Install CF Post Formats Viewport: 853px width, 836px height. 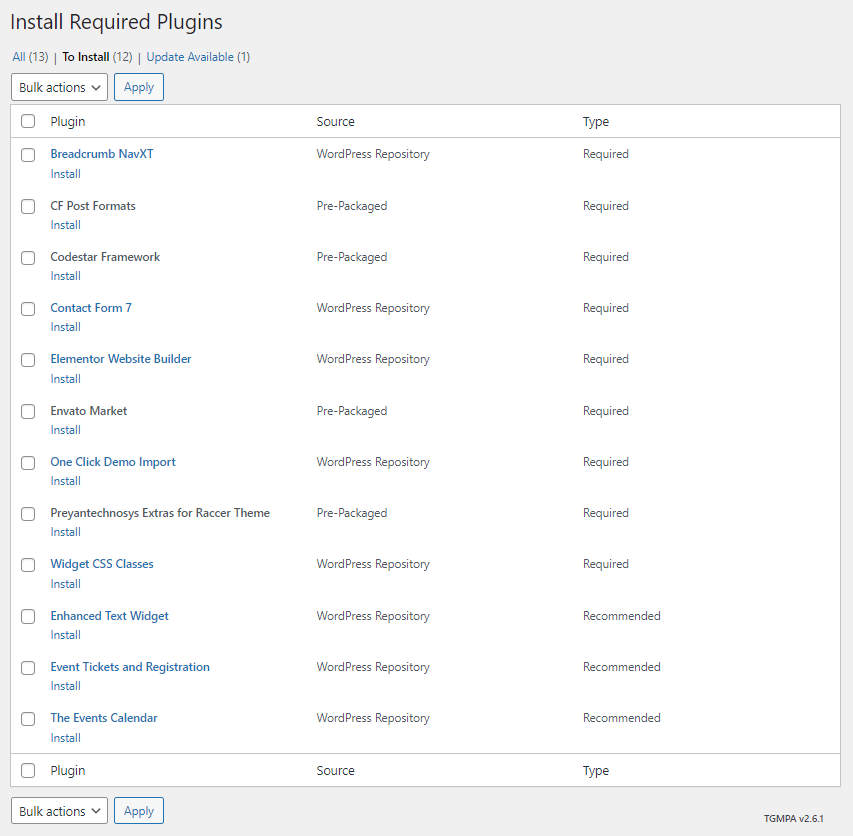click(65, 225)
